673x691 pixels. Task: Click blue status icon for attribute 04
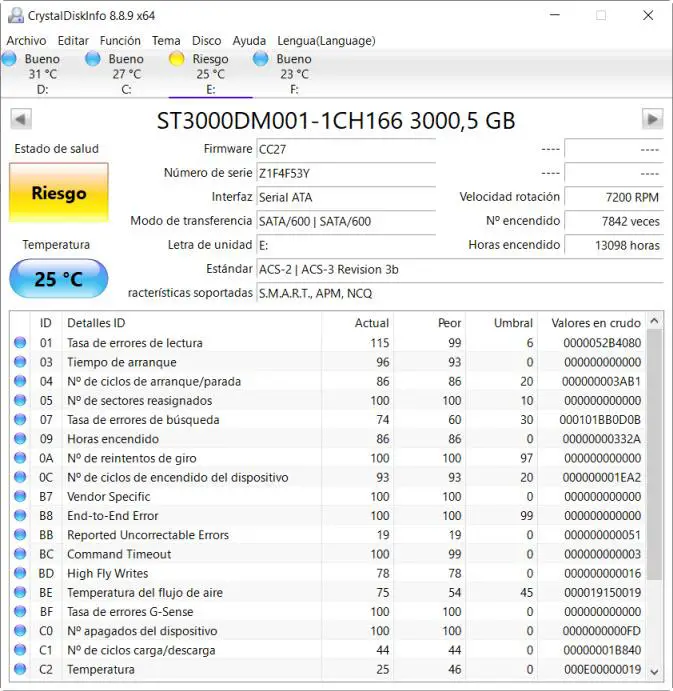click(x=20, y=381)
